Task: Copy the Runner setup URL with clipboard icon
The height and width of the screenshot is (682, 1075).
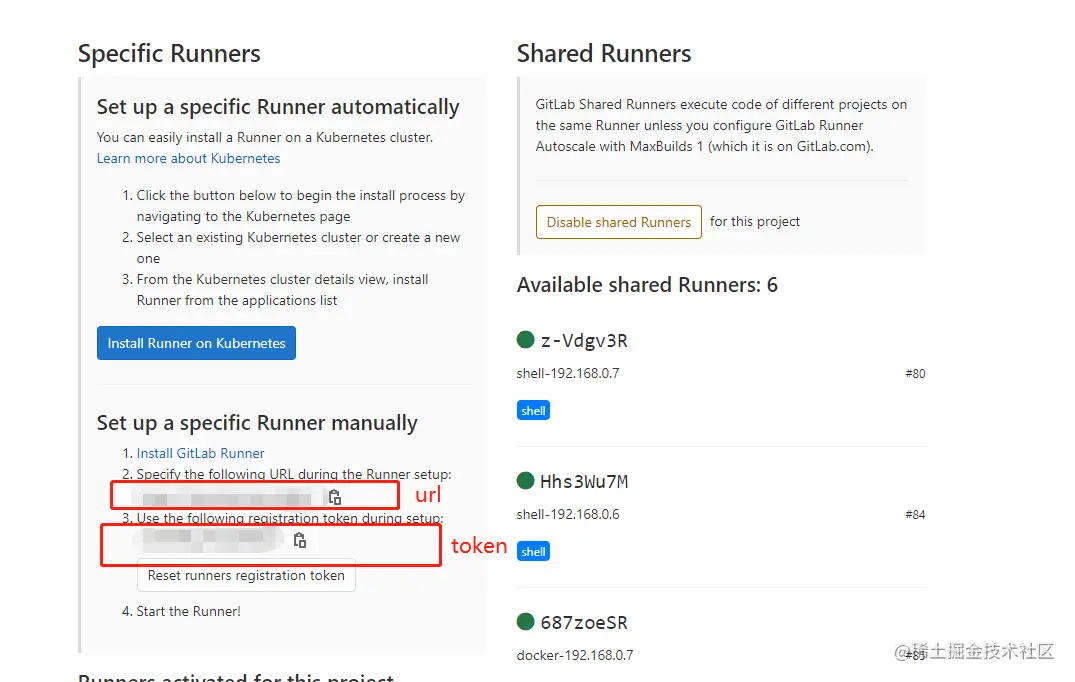Action: (x=335, y=497)
